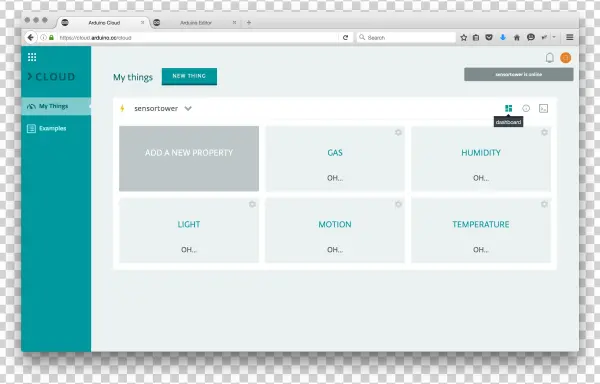Viewport: 600px width, 384px height.
Task: Open settings gear on LIGHT card
Action: pos(252,204)
